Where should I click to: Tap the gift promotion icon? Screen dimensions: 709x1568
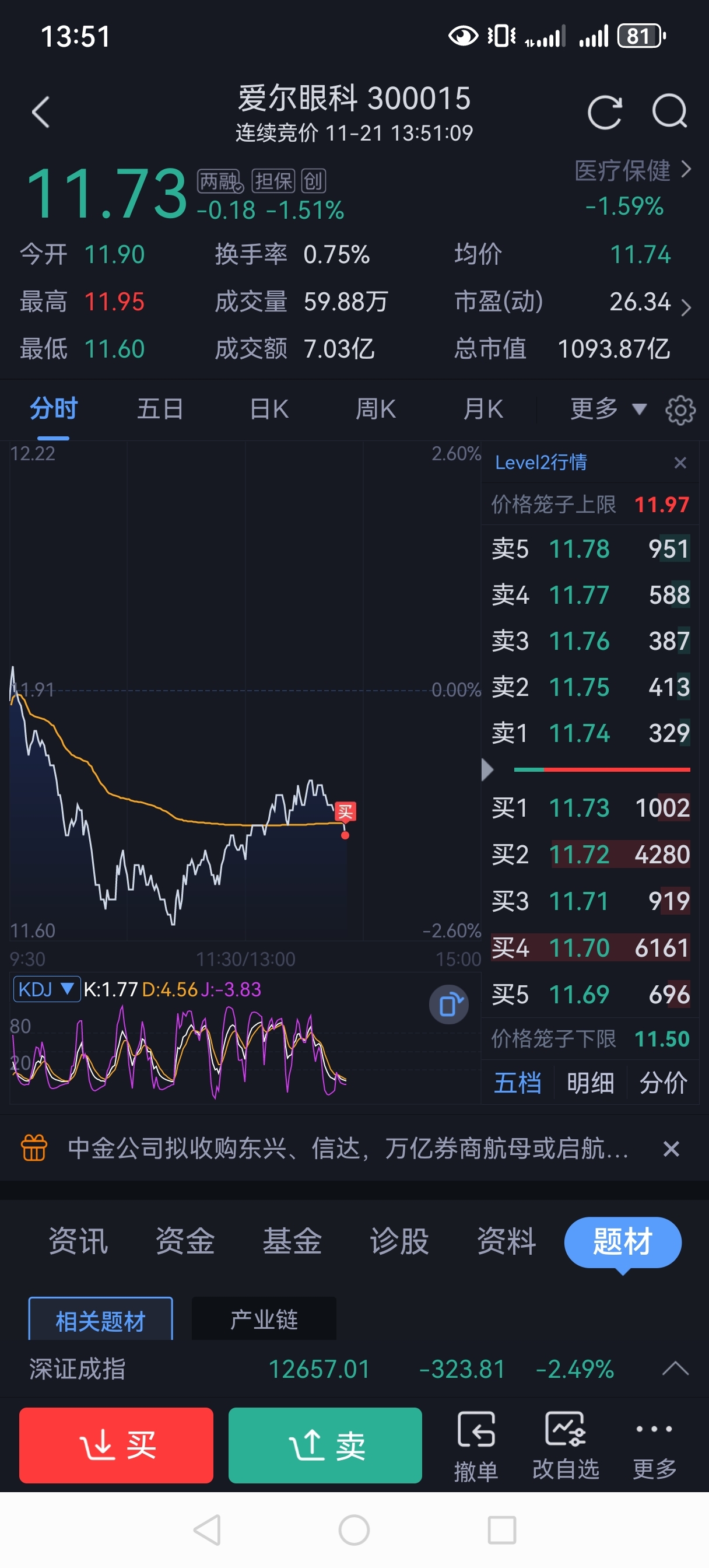click(34, 1148)
